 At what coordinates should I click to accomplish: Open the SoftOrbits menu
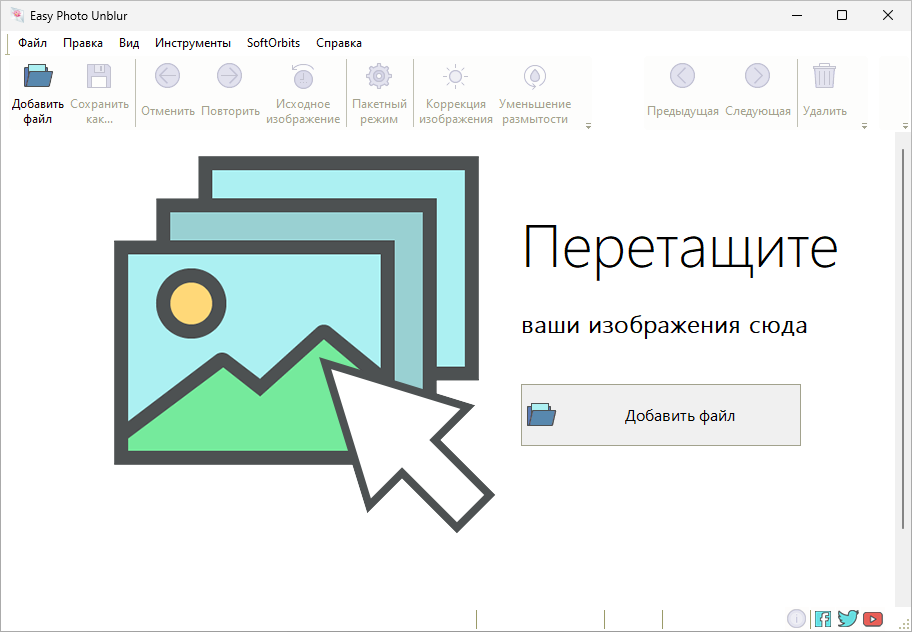coord(273,43)
